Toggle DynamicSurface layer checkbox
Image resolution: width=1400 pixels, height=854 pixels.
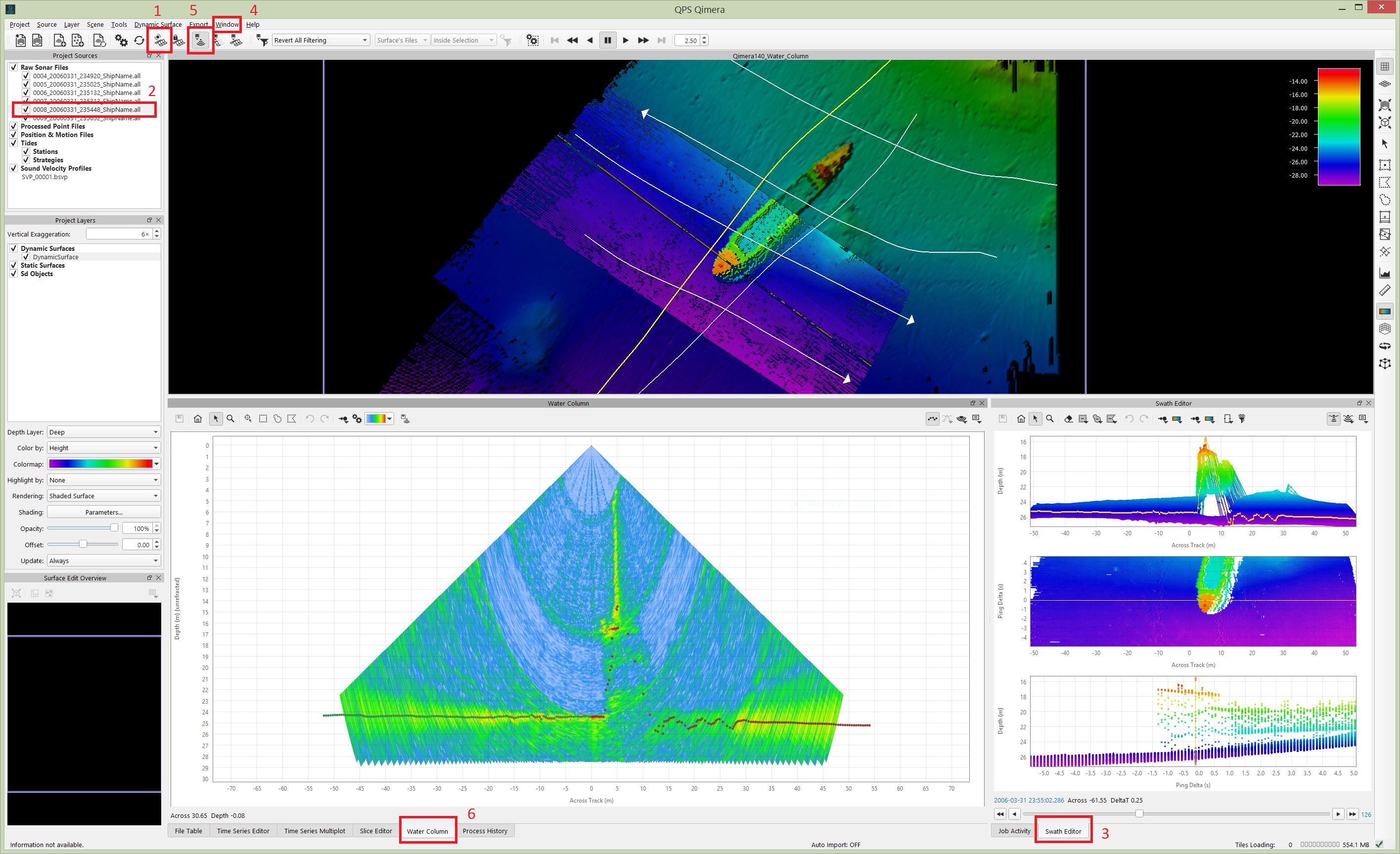coord(26,257)
